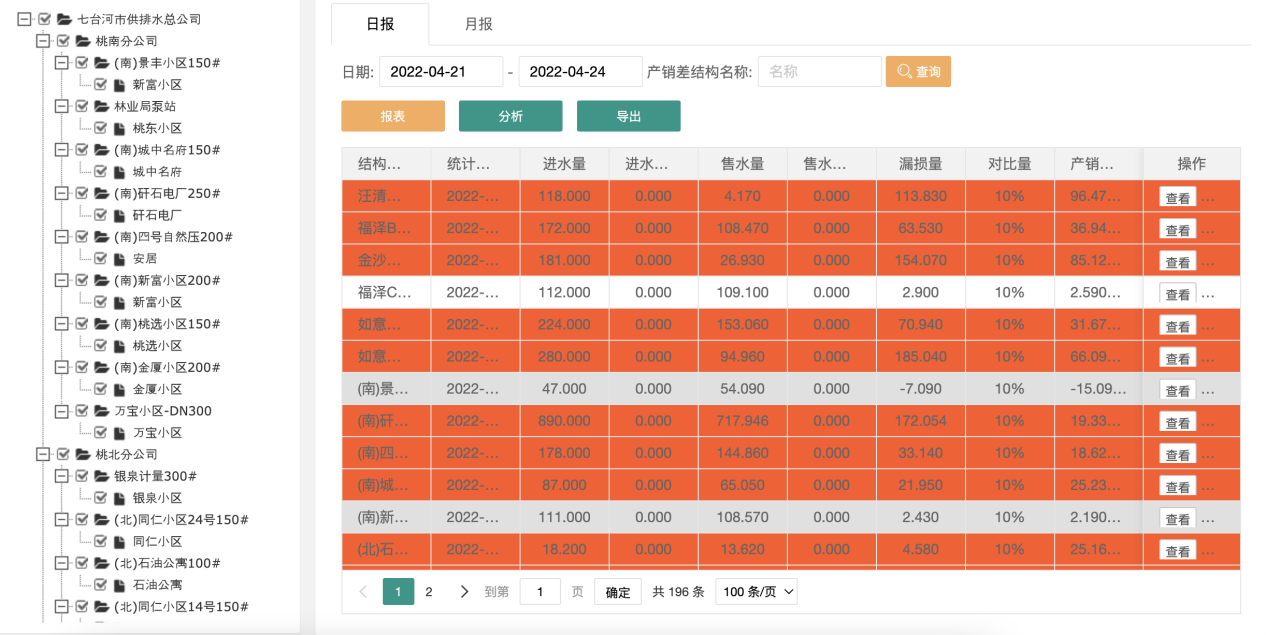Select the 日报 tab
This screenshot has width=1266, height=635.
click(x=380, y=24)
